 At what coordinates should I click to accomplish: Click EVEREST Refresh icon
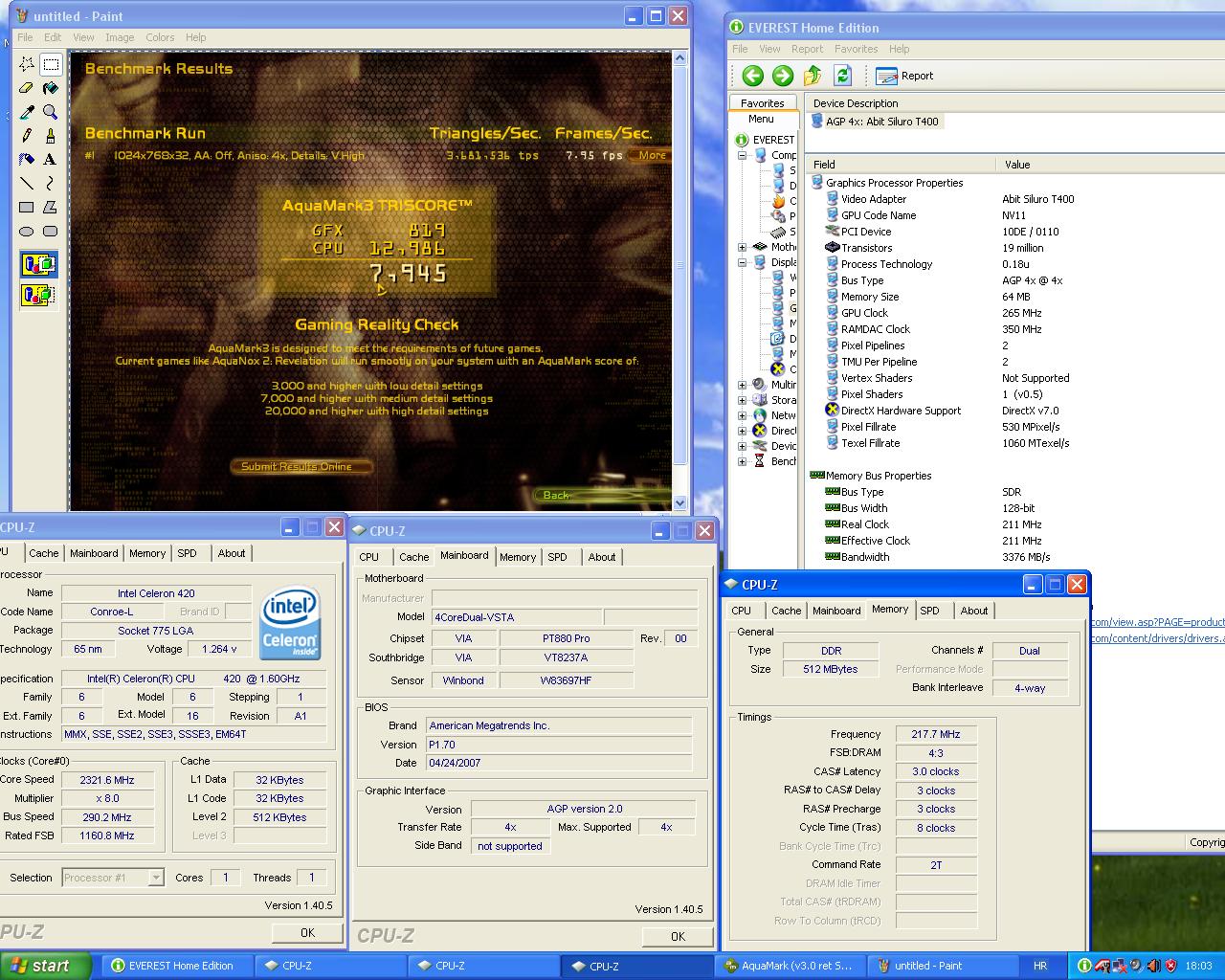tap(842, 76)
